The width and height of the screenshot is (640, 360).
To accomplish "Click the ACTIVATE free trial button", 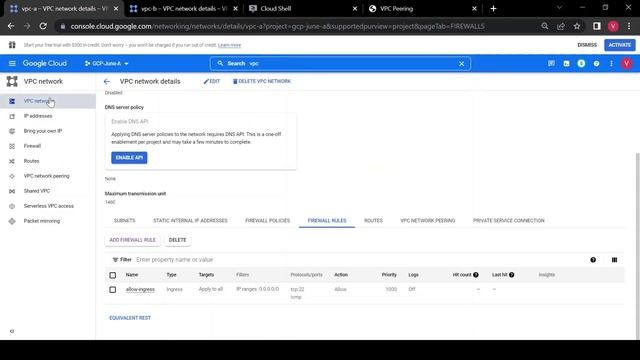I will coord(620,45).
